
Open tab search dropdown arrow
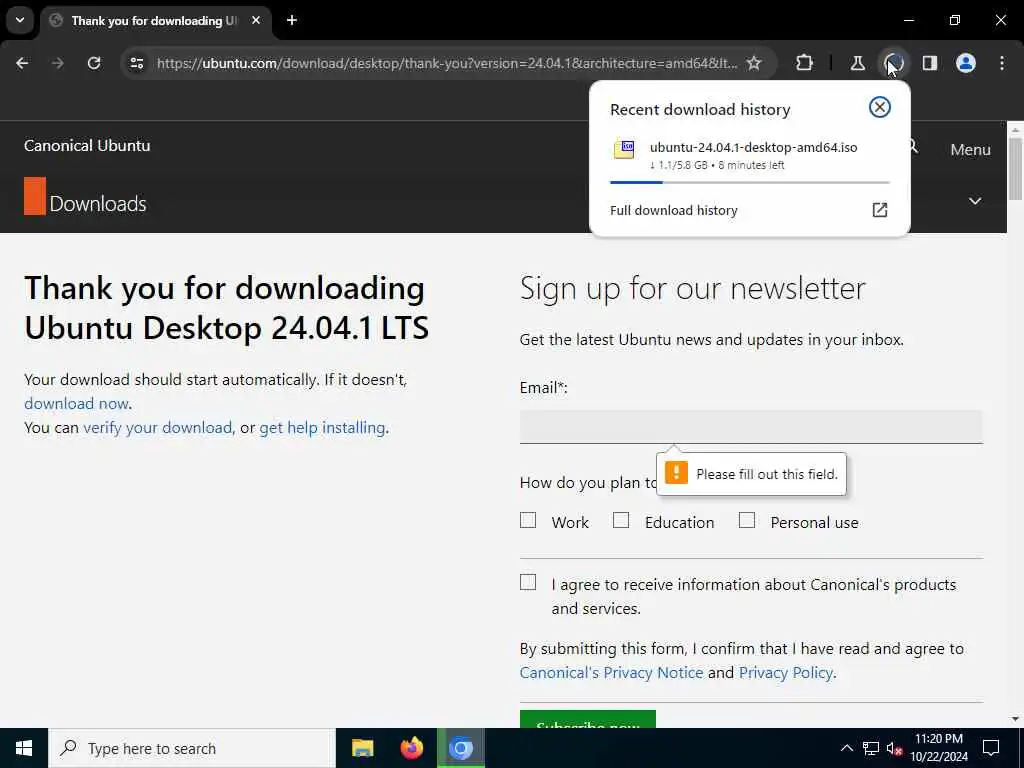[20, 20]
